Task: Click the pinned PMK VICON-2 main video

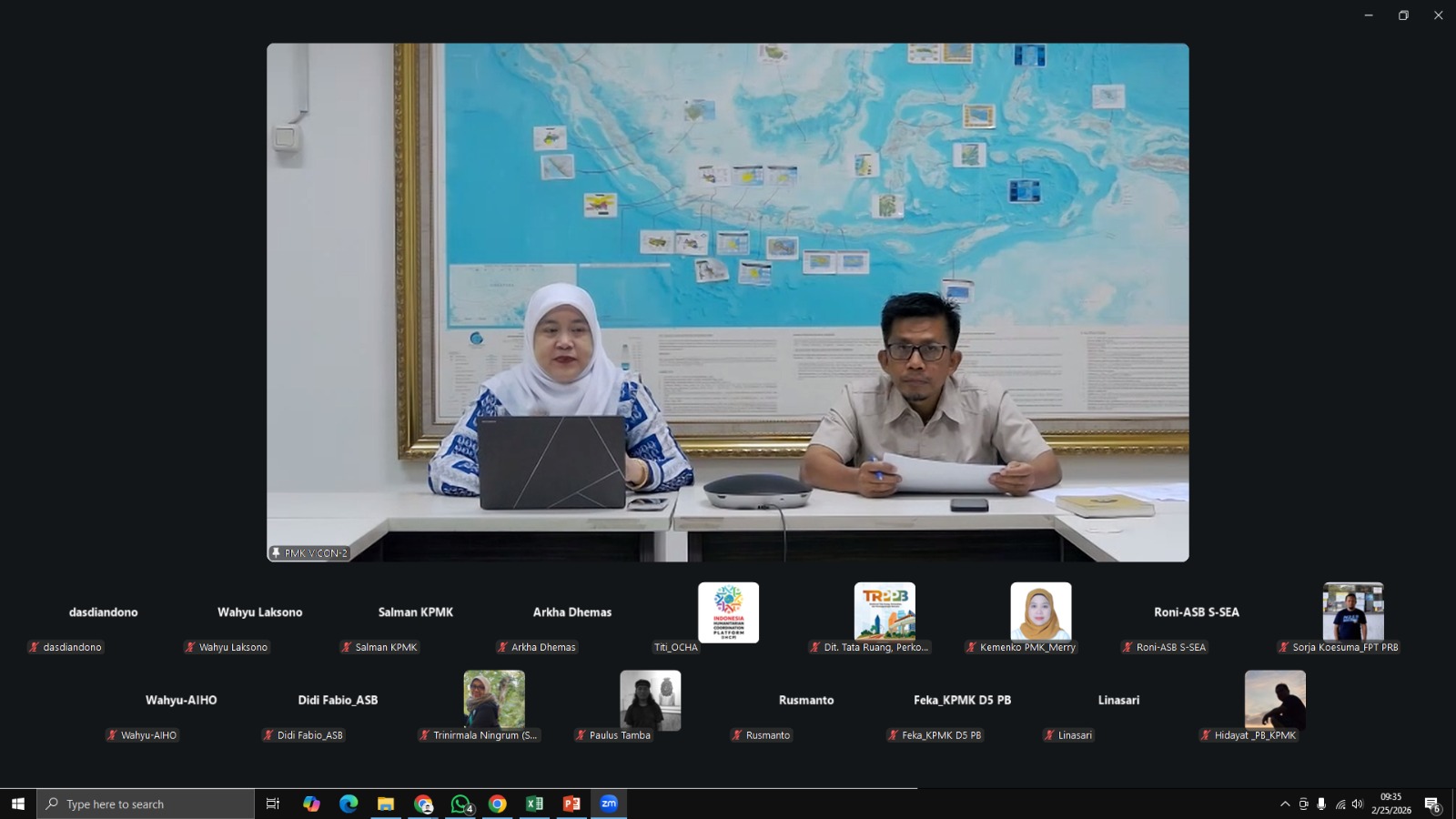Action: (727, 302)
